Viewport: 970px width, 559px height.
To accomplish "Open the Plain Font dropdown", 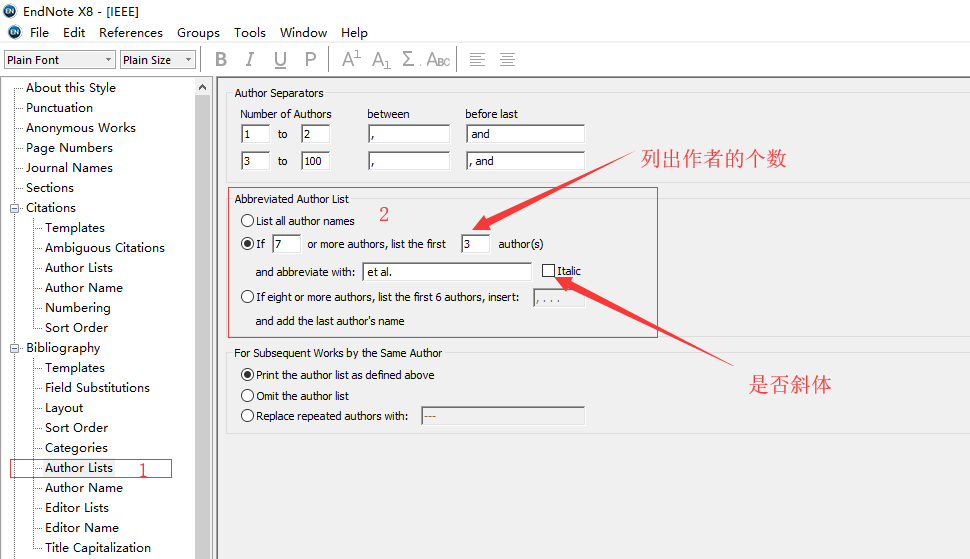I will [59, 60].
